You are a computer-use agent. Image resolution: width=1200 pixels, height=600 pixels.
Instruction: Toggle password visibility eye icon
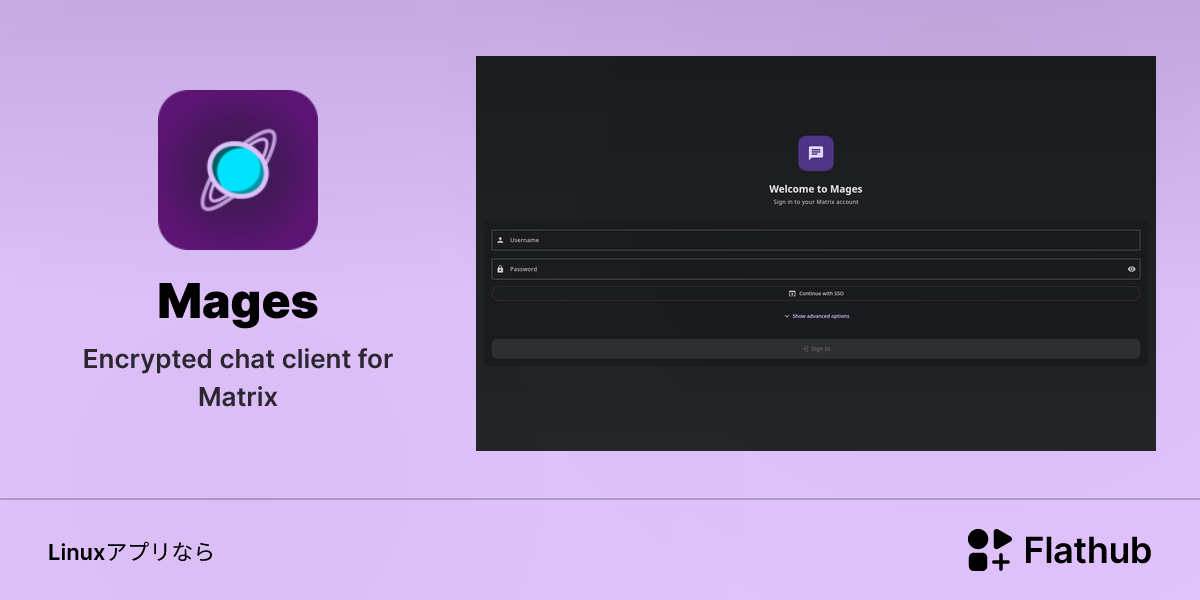click(x=1131, y=269)
